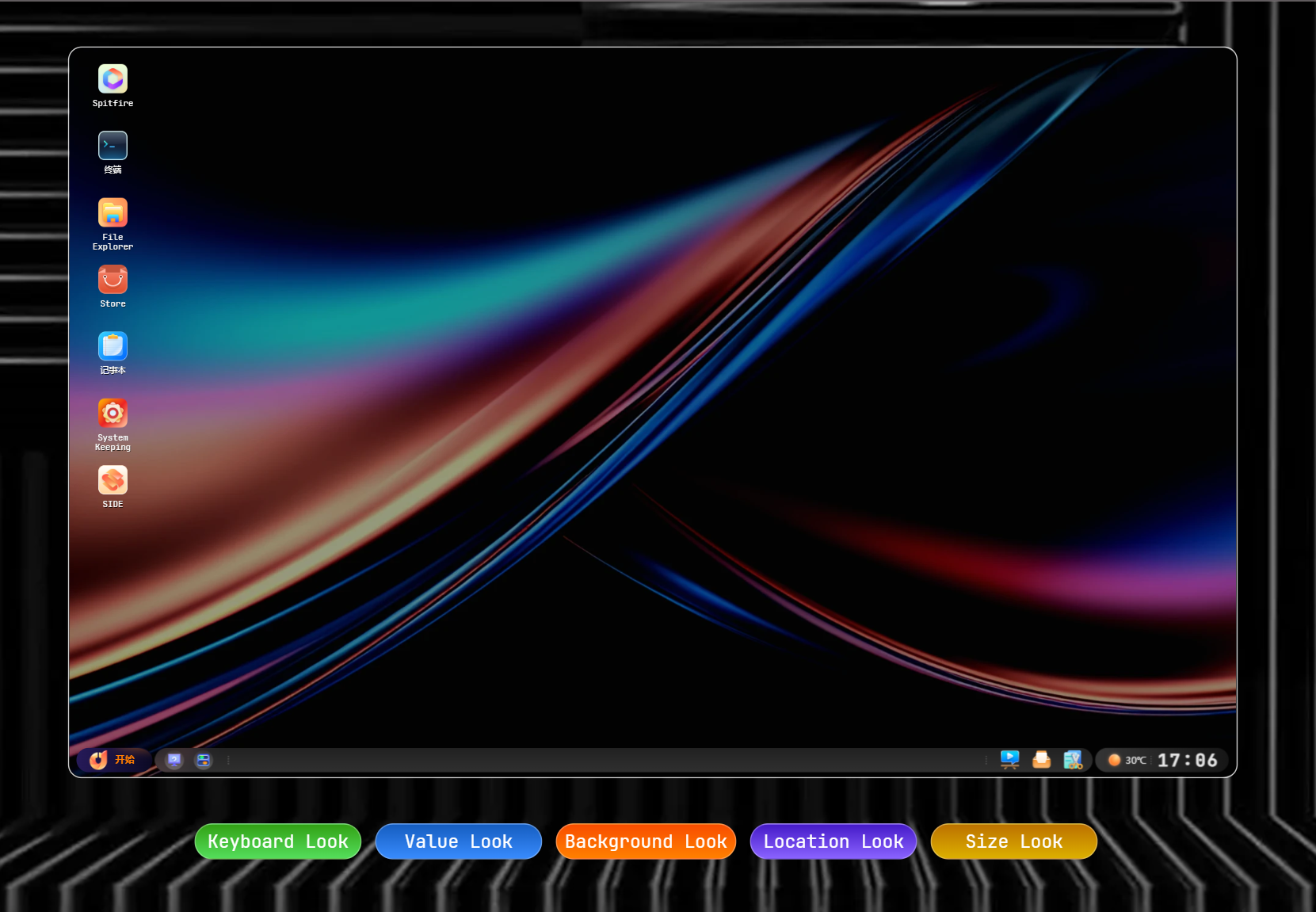1316x912 pixels.
Task: Open the Store desktop icon
Action: tap(113, 286)
